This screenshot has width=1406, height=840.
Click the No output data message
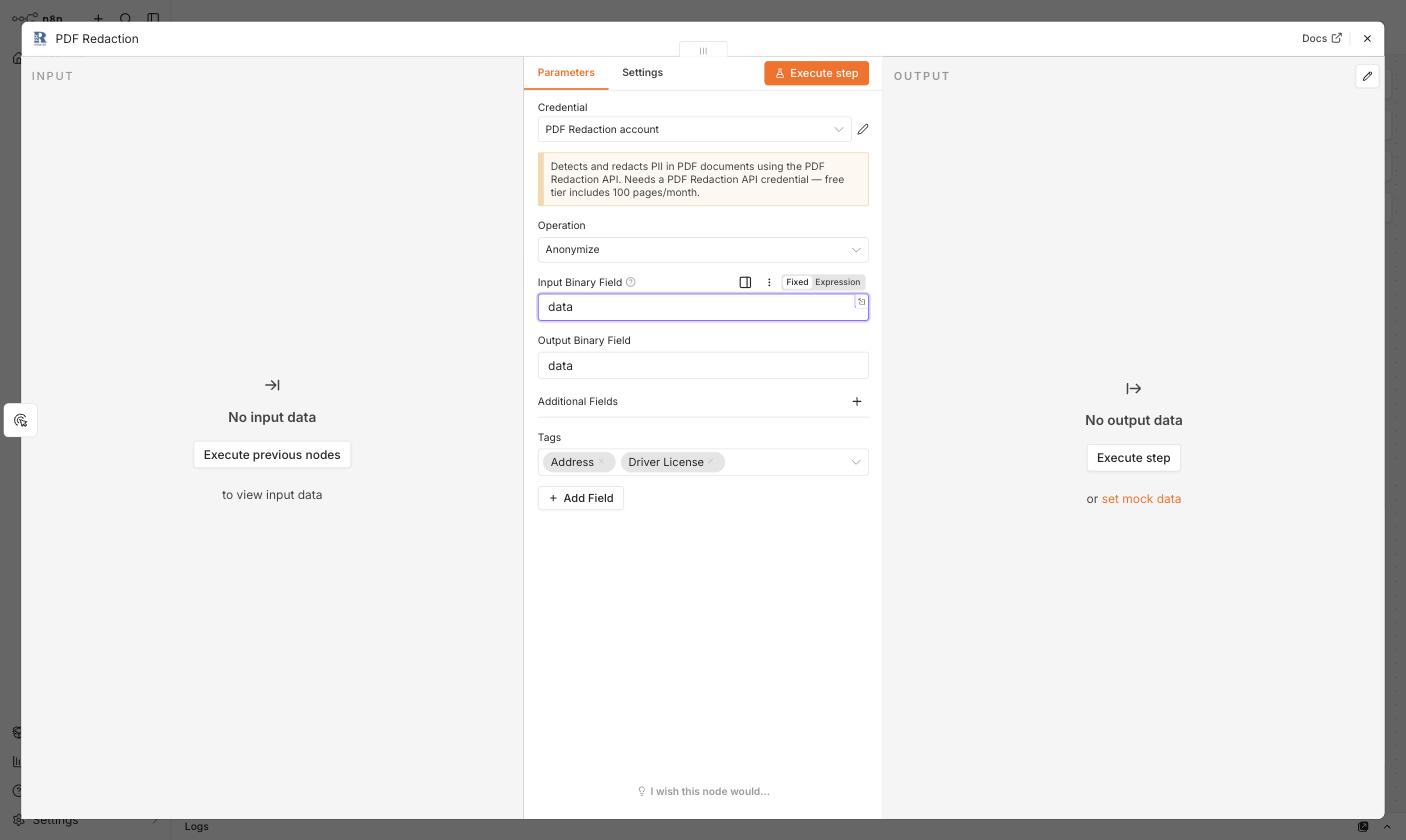pos(1133,420)
